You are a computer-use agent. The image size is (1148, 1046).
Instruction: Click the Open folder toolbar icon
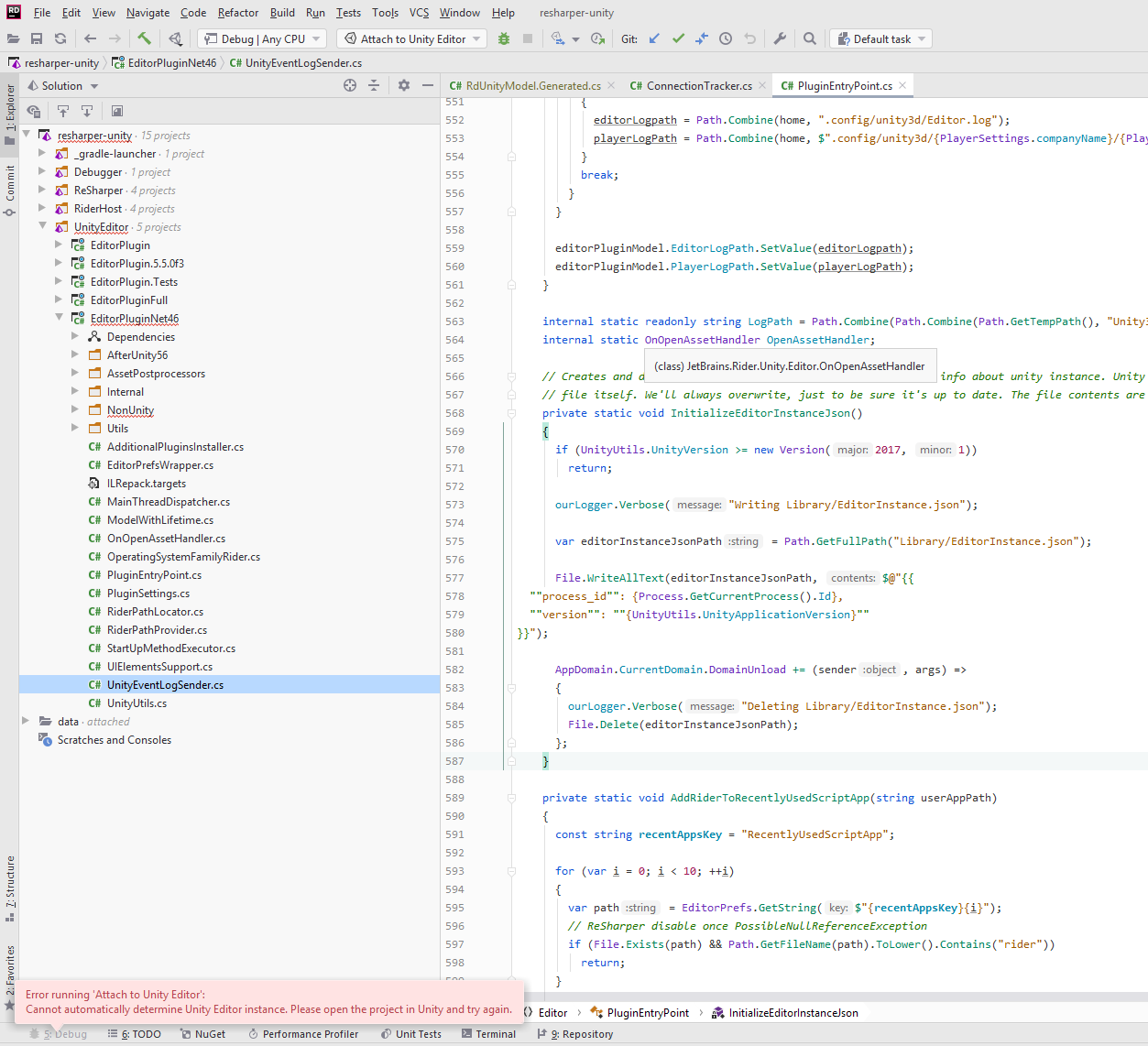point(13,38)
